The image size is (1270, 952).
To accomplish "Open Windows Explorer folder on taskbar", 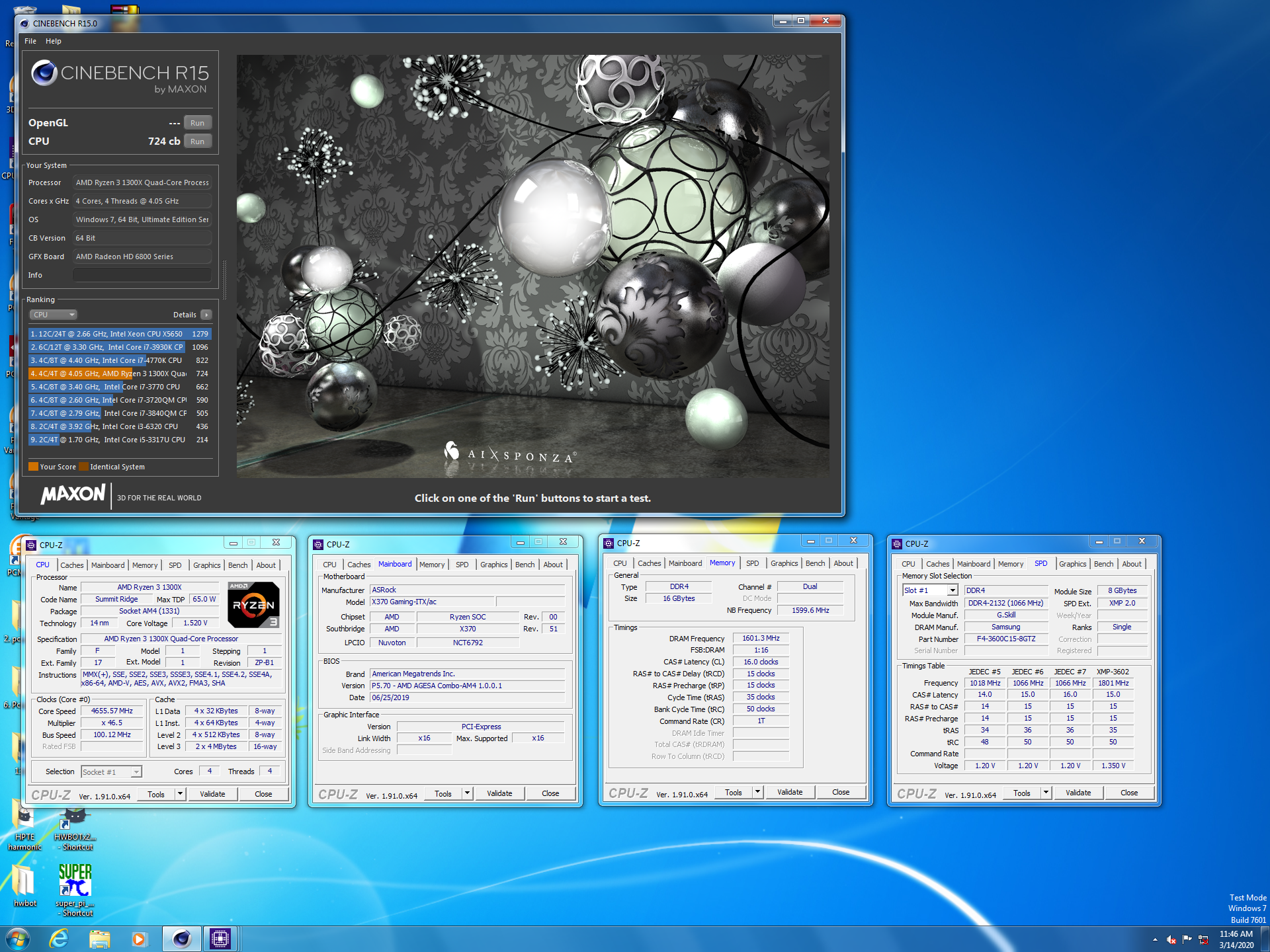I will point(100,938).
